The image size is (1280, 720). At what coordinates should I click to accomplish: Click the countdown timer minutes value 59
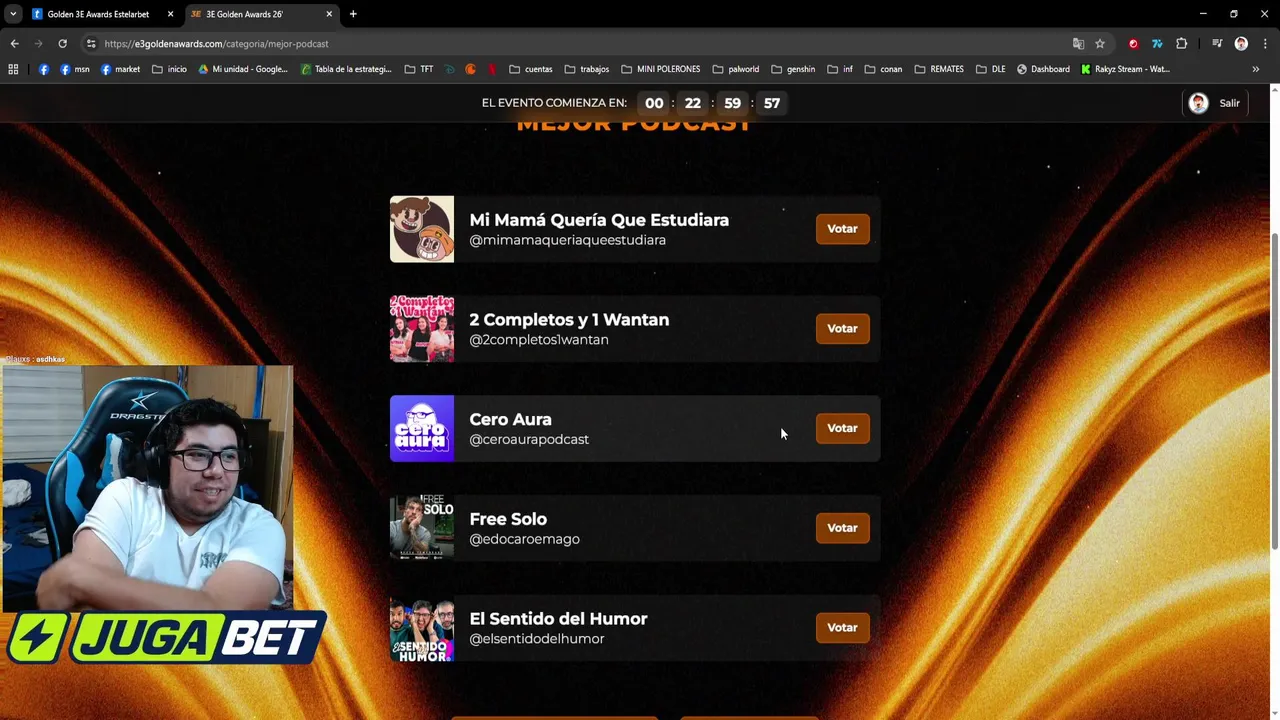pyautogui.click(x=732, y=103)
